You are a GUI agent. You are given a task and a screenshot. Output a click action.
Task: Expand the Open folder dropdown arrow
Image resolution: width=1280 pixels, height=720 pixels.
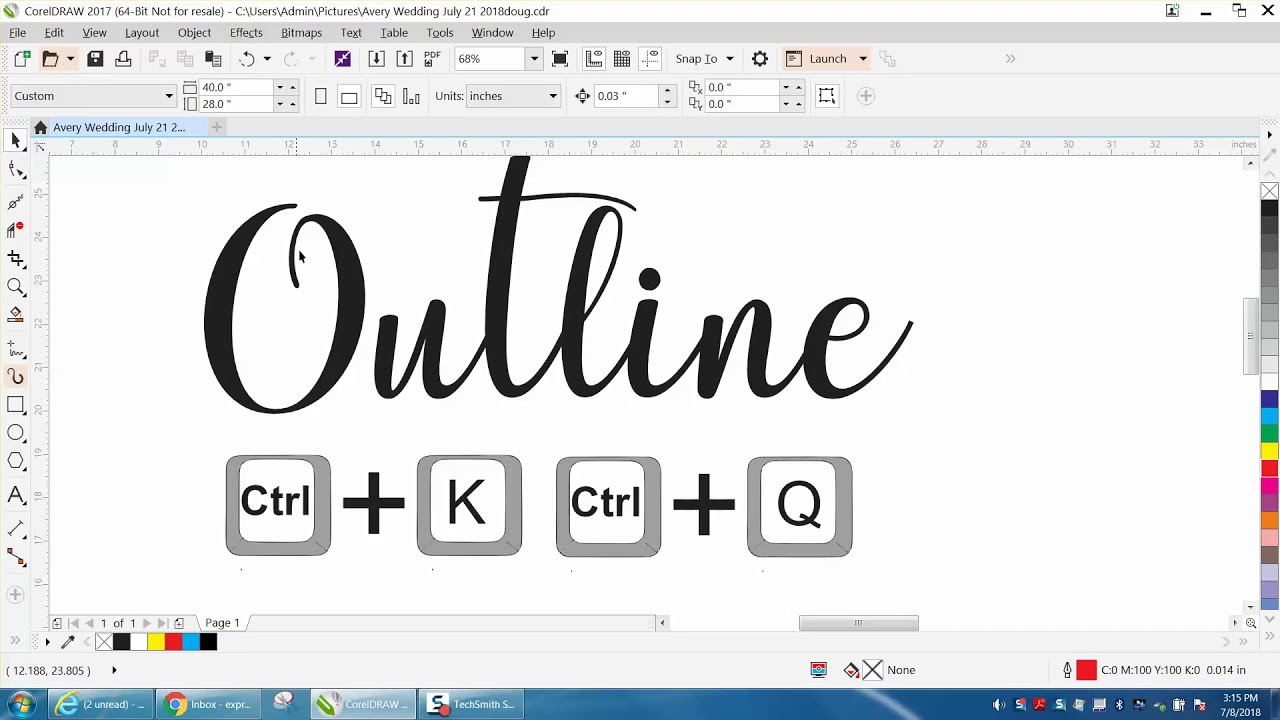[70, 59]
